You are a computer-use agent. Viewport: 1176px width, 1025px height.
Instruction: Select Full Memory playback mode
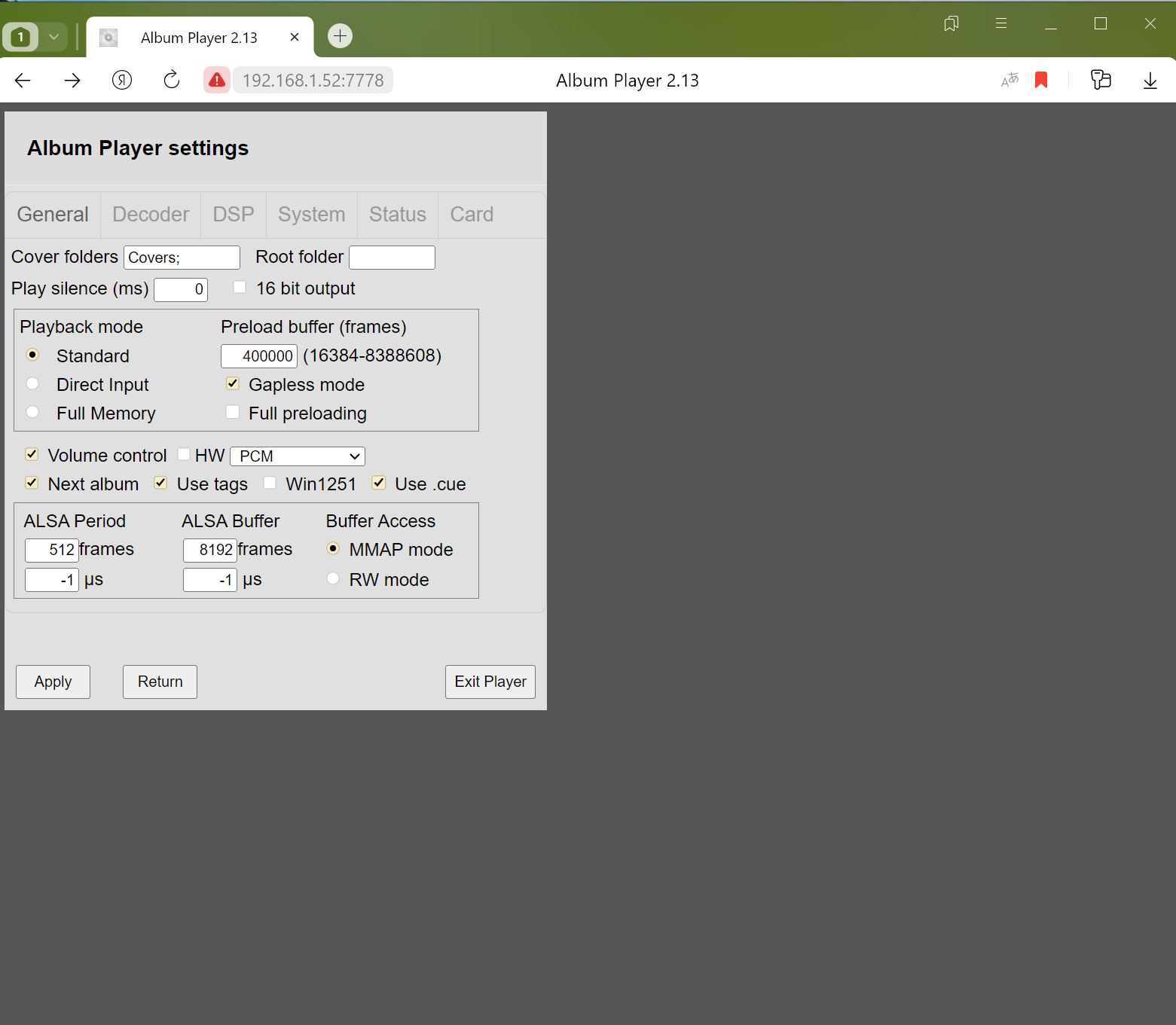[32, 412]
